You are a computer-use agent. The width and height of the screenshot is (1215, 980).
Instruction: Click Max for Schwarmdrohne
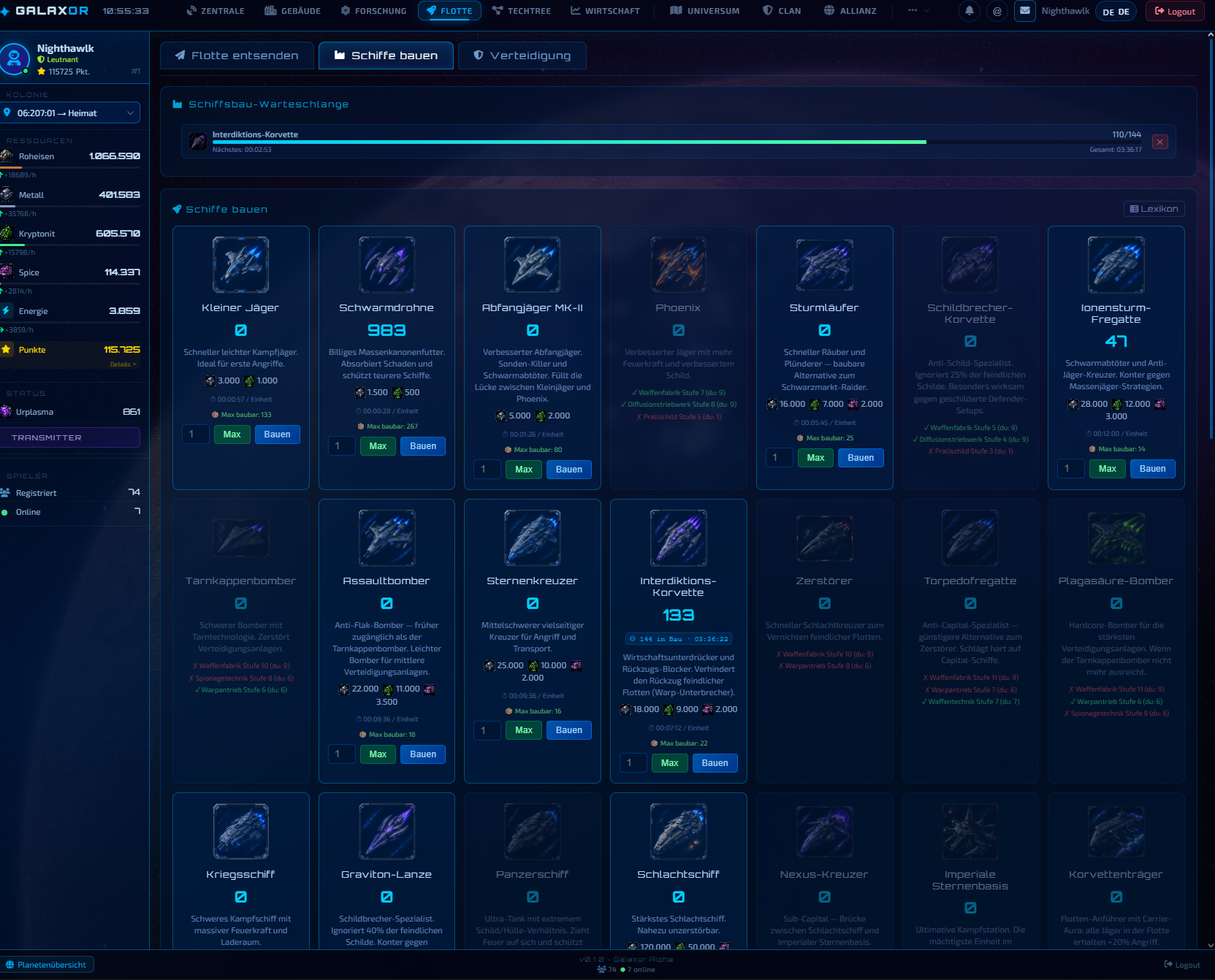[x=378, y=446]
